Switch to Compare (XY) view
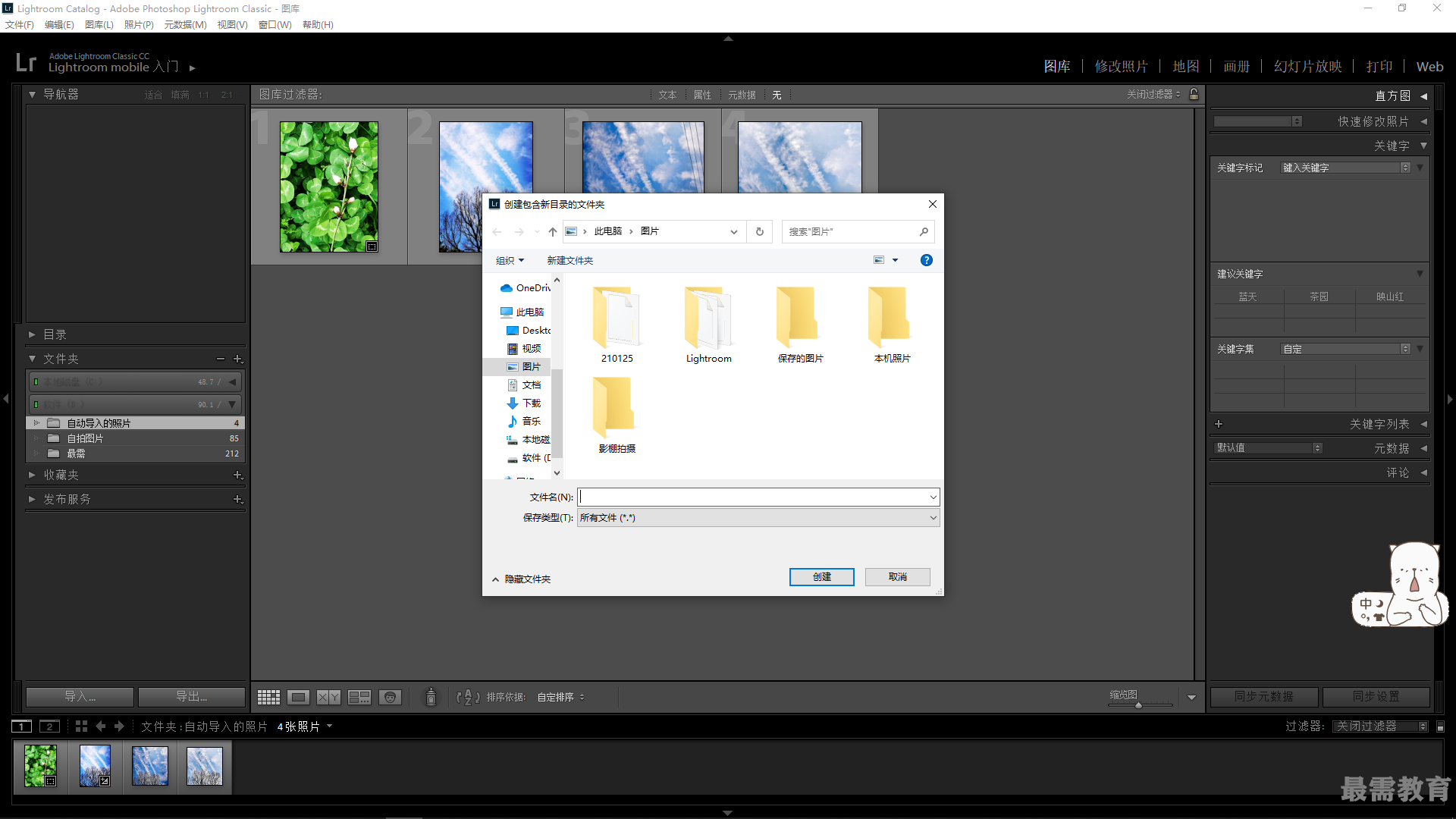The image size is (1456, 819). pyautogui.click(x=328, y=697)
